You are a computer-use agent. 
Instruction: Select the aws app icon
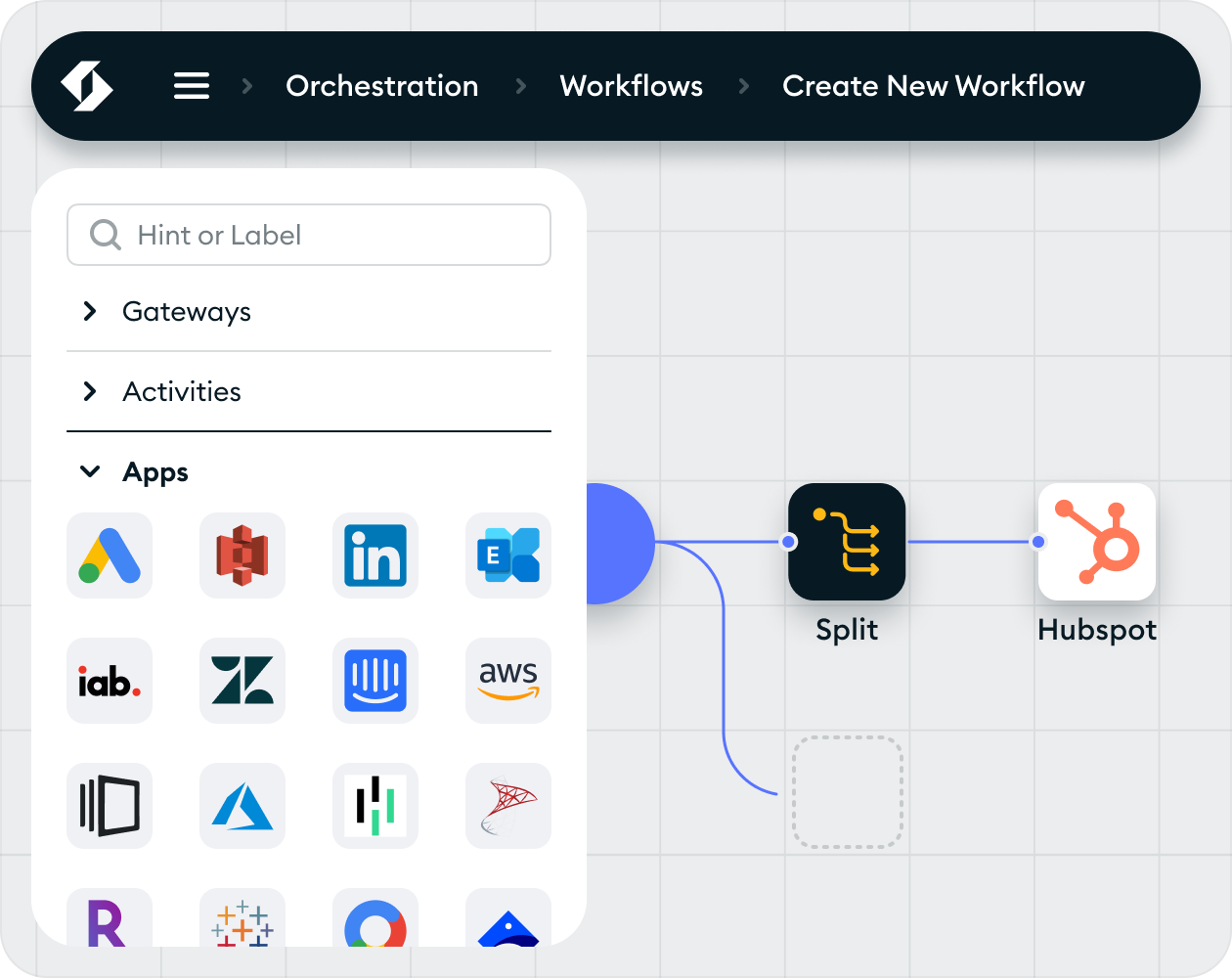[x=508, y=681]
